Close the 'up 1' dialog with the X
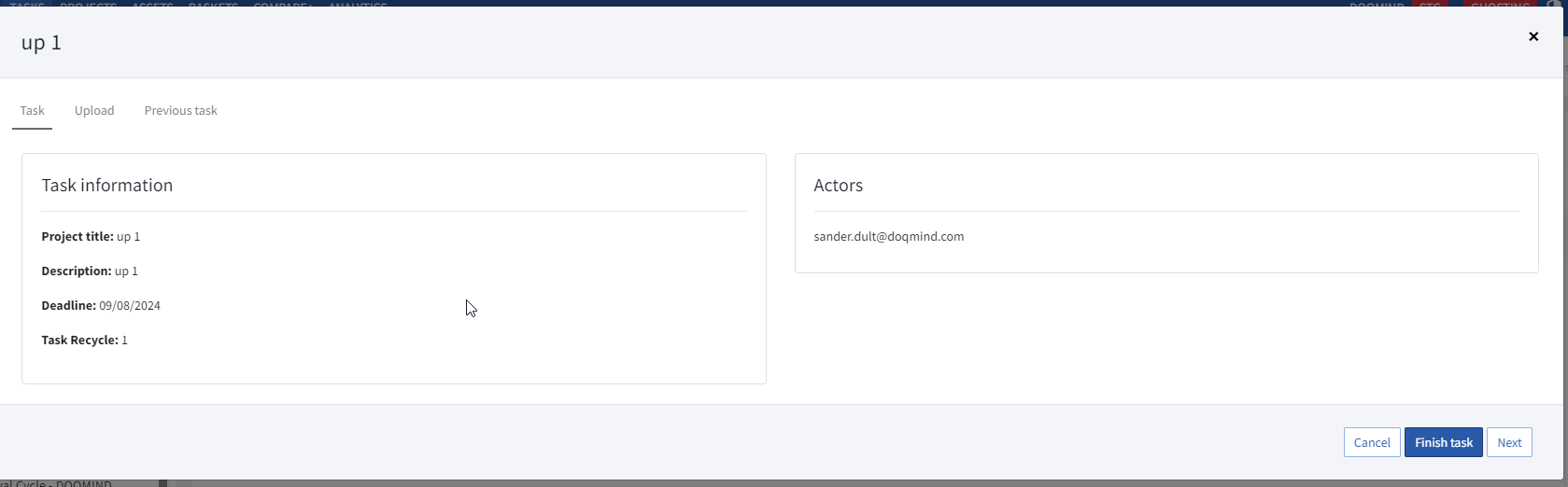Viewport: 1568px width, 487px height. tap(1533, 36)
